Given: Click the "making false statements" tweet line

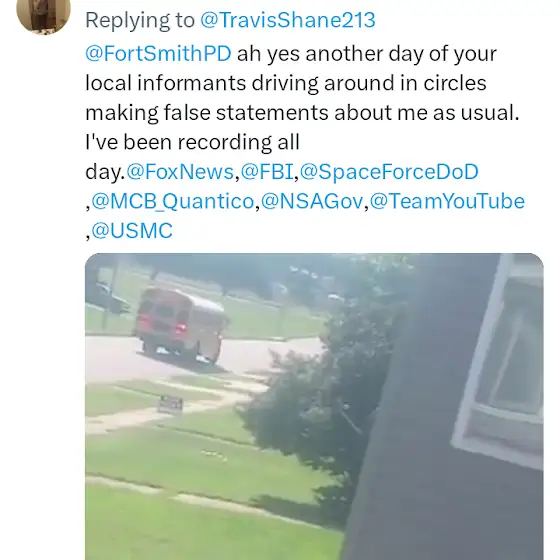Looking at the screenshot, I should [302, 112].
